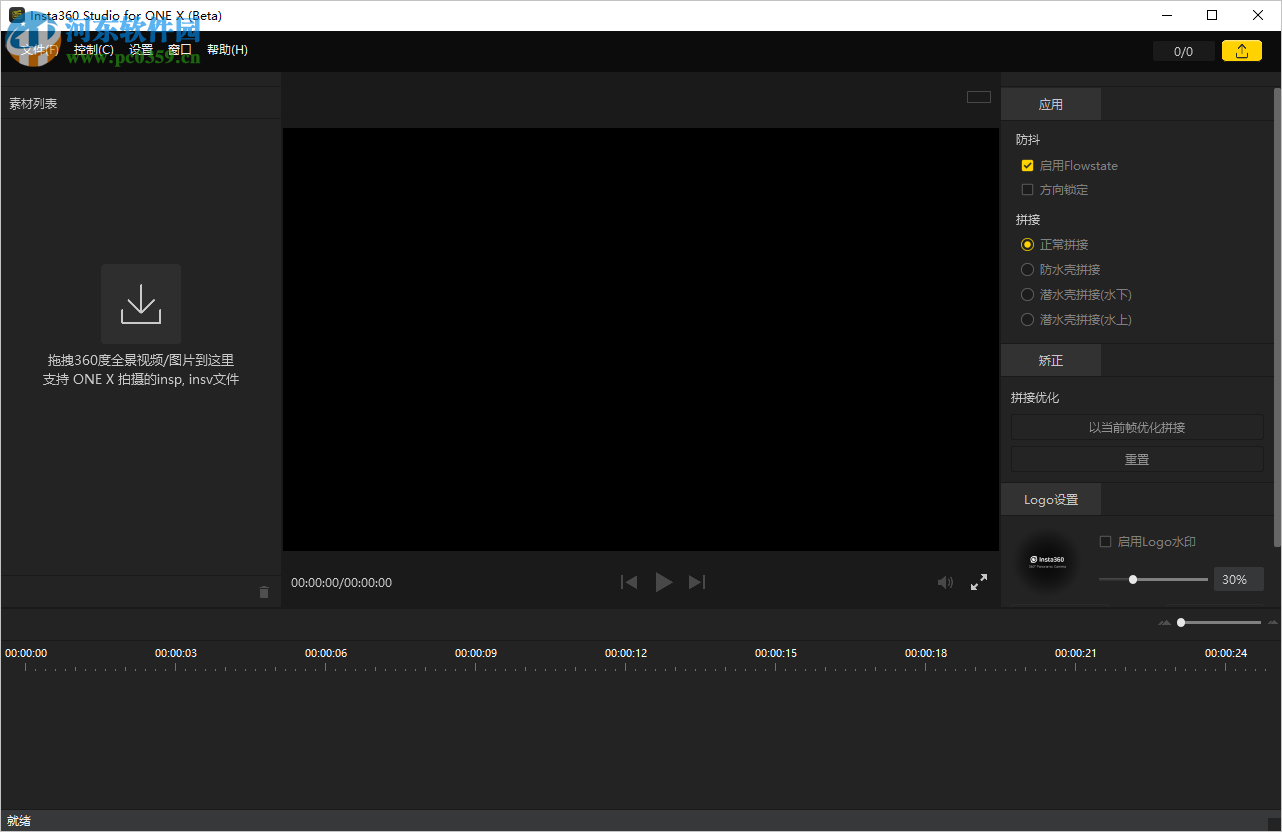The image size is (1282, 832).
Task: Enable the 启用Logo水印 watermark checkbox
Action: [x=1105, y=541]
